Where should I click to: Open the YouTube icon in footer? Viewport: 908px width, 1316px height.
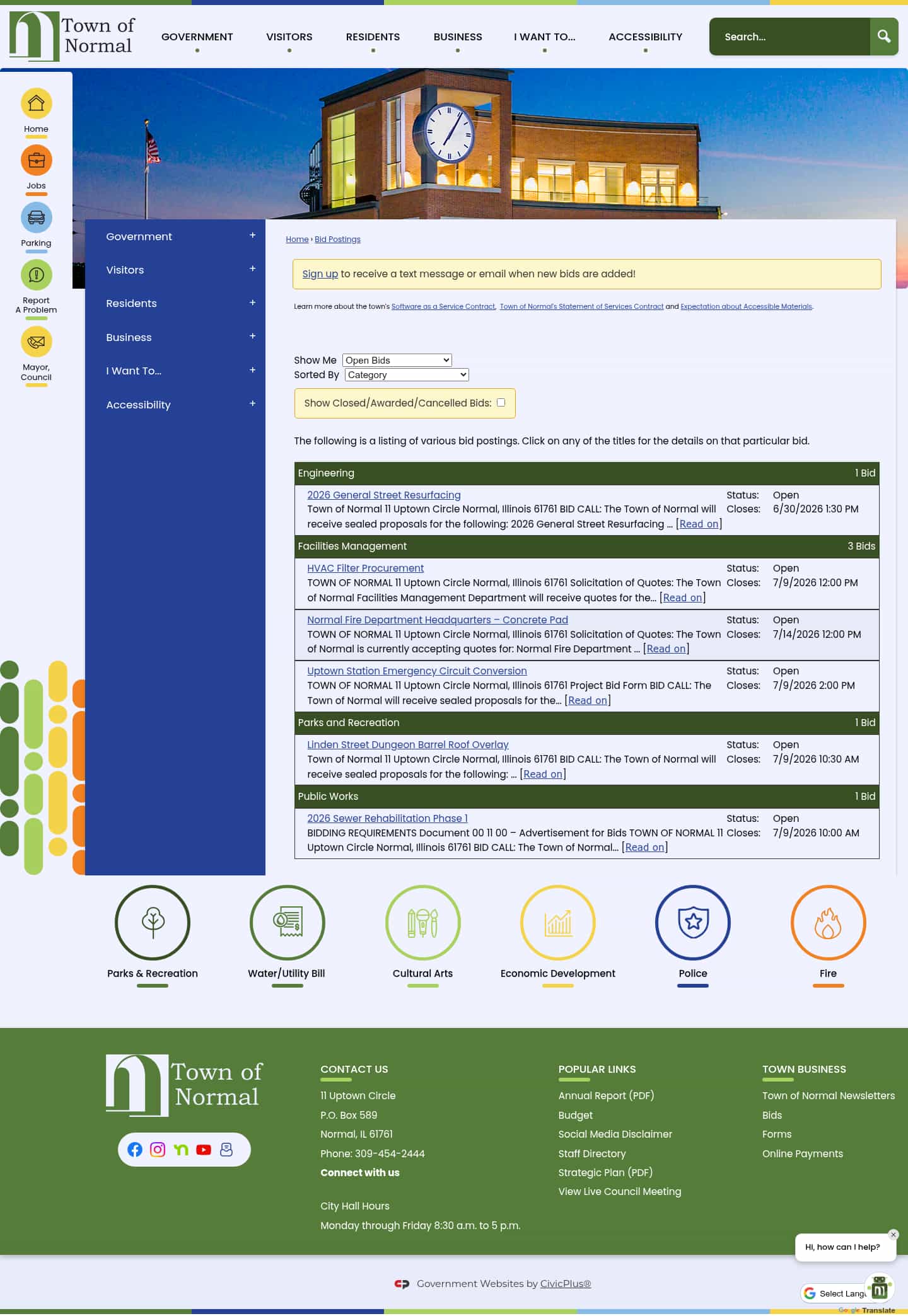[204, 1150]
